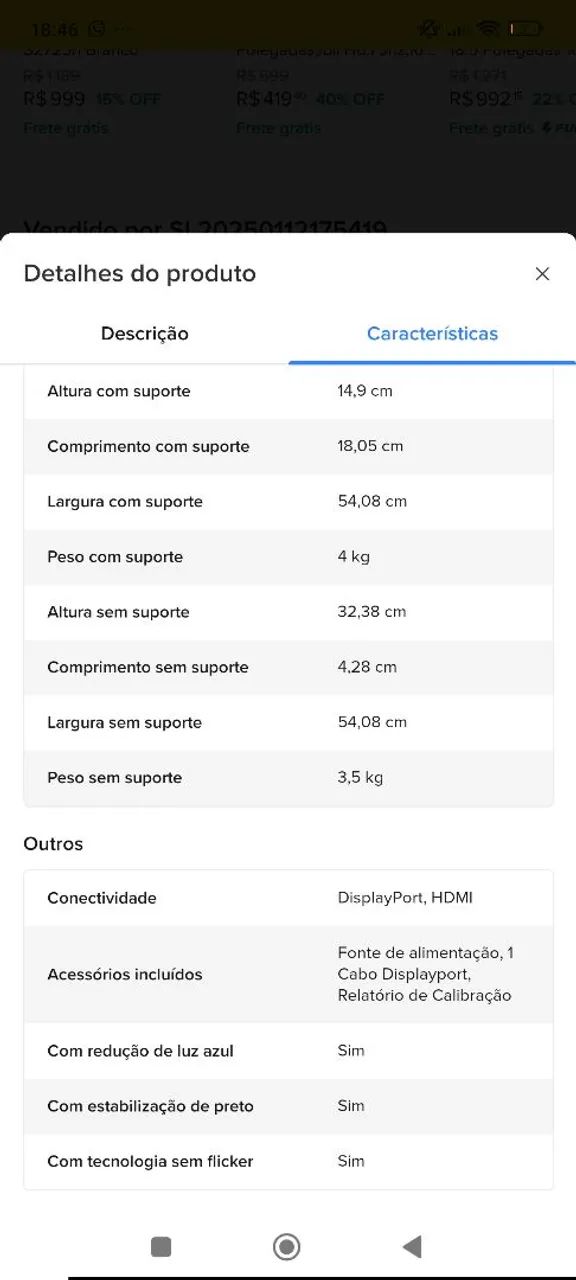576x1280 pixels.
Task: Tap the R$419 discounted price
Action: pos(264,99)
